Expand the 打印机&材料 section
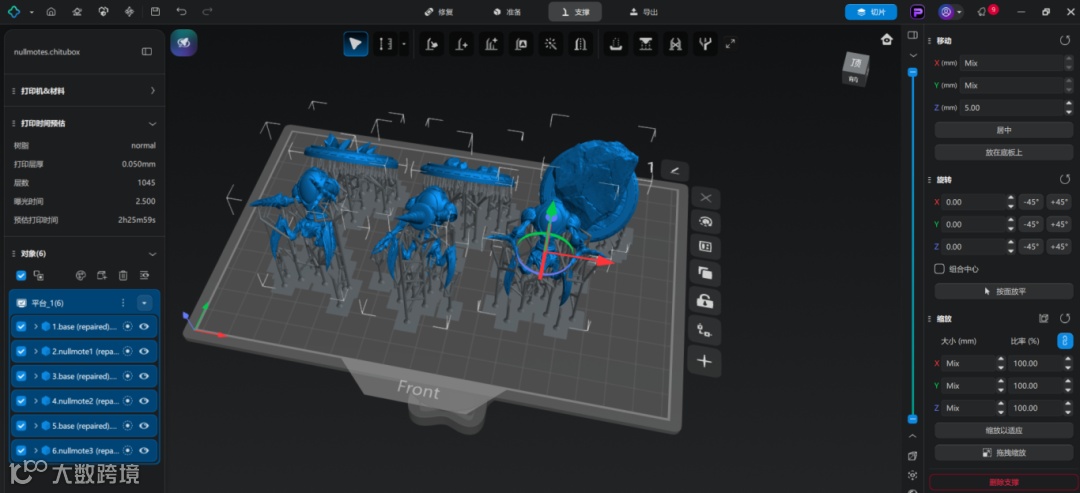Viewport: 1080px width, 493px height. pos(153,91)
